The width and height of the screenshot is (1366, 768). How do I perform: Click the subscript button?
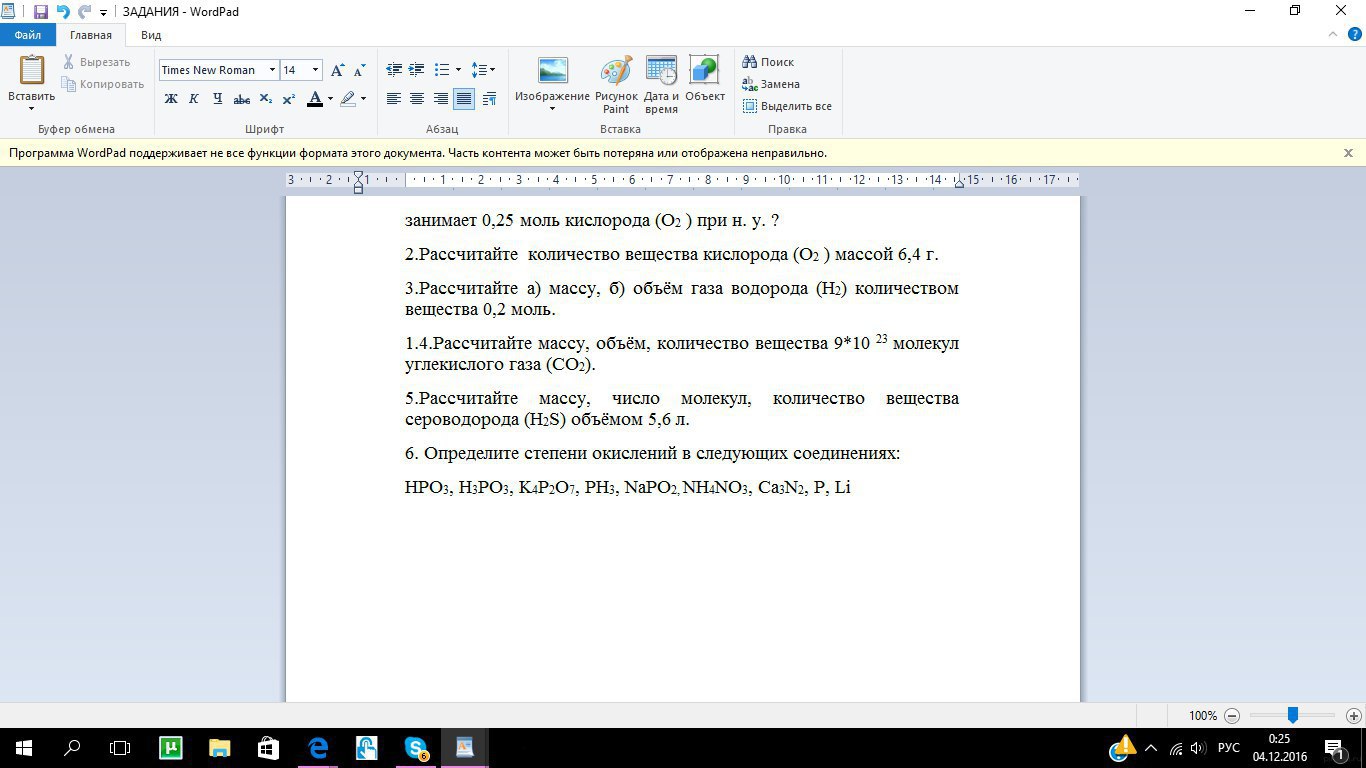point(265,99)
